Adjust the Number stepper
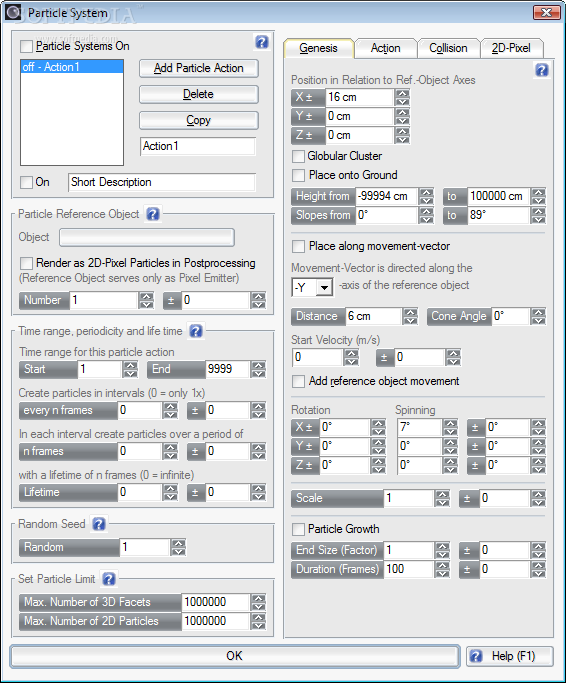 146,301
